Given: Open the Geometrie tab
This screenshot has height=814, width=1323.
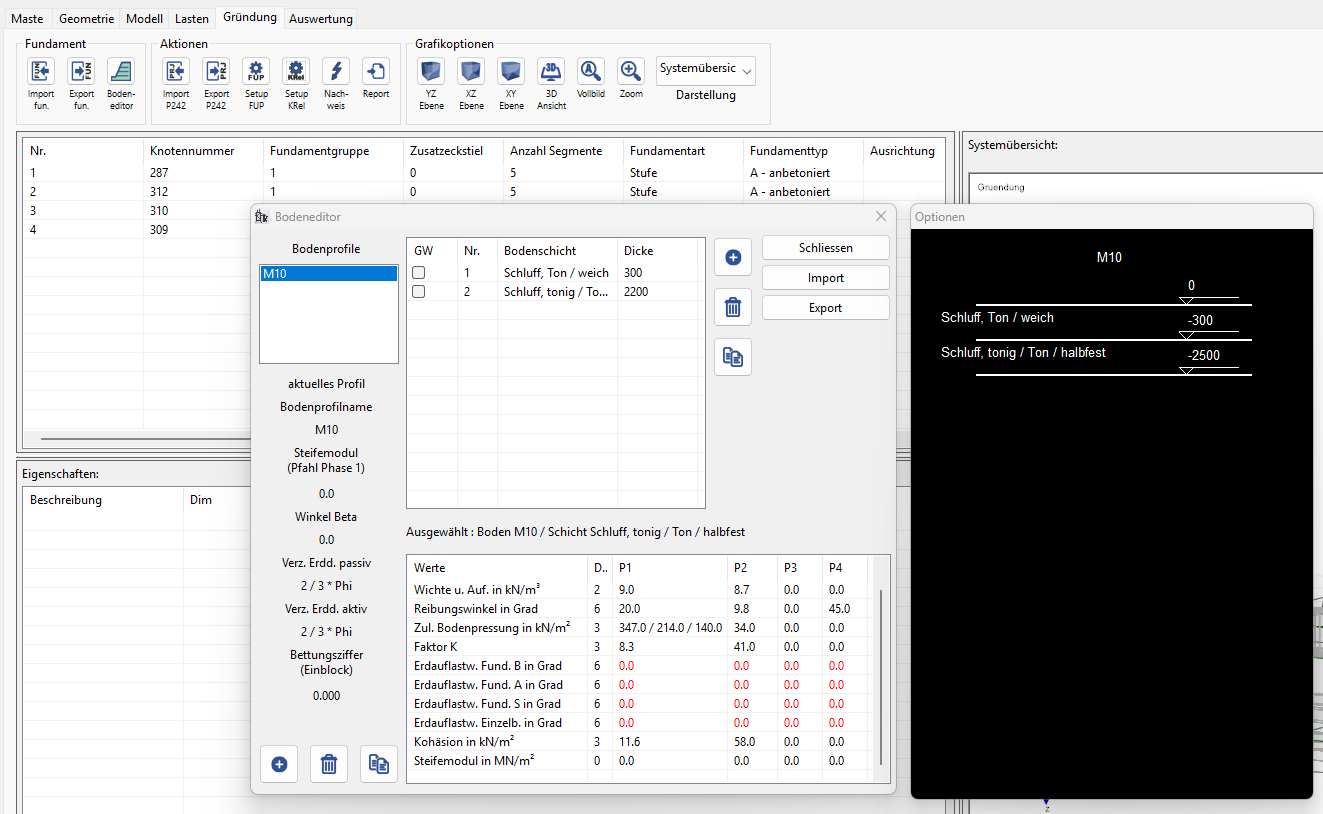Looking at the screenshot, I should [x=86, y=19].
